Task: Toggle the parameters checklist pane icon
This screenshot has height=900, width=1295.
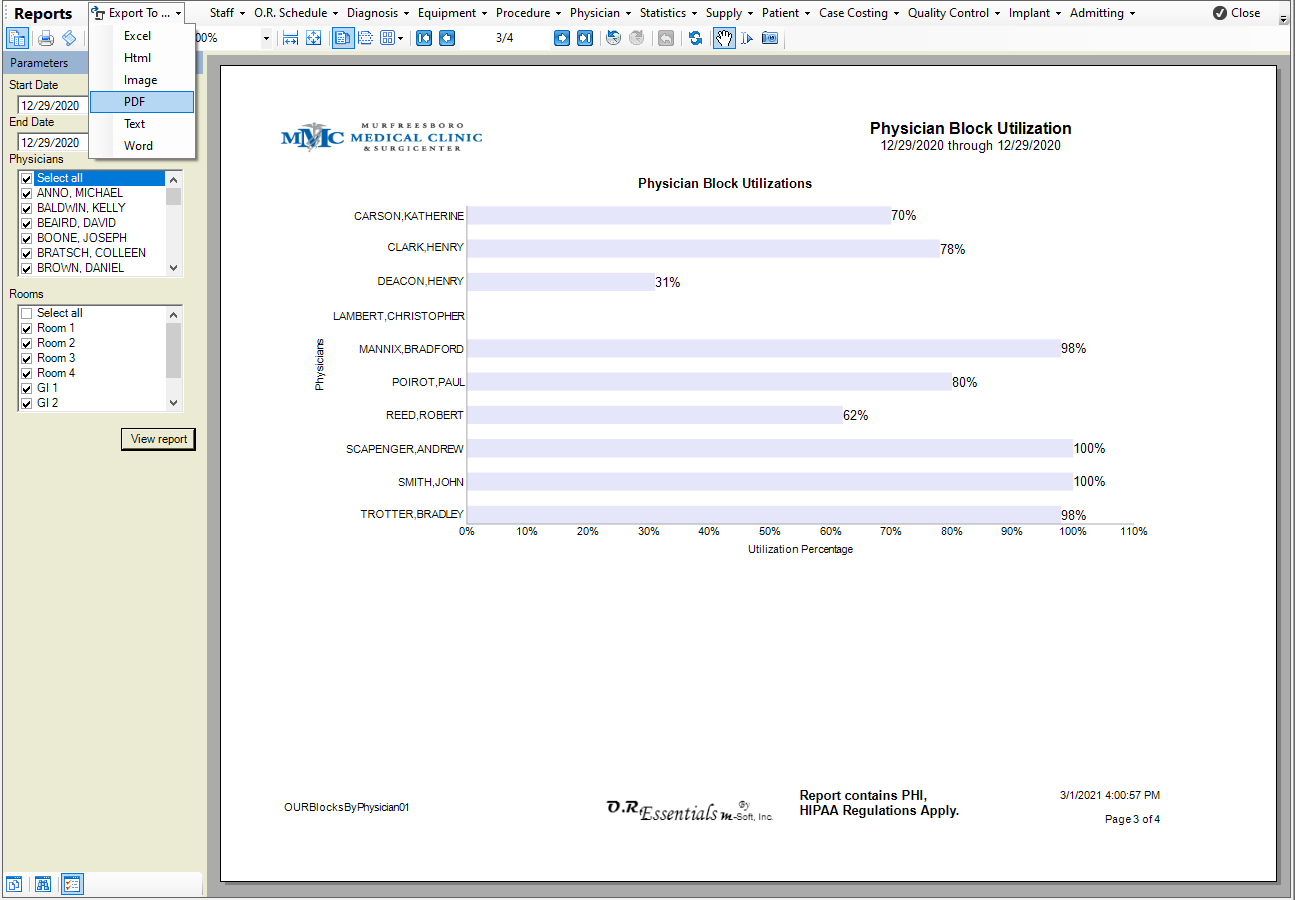Action: point(72,884)
